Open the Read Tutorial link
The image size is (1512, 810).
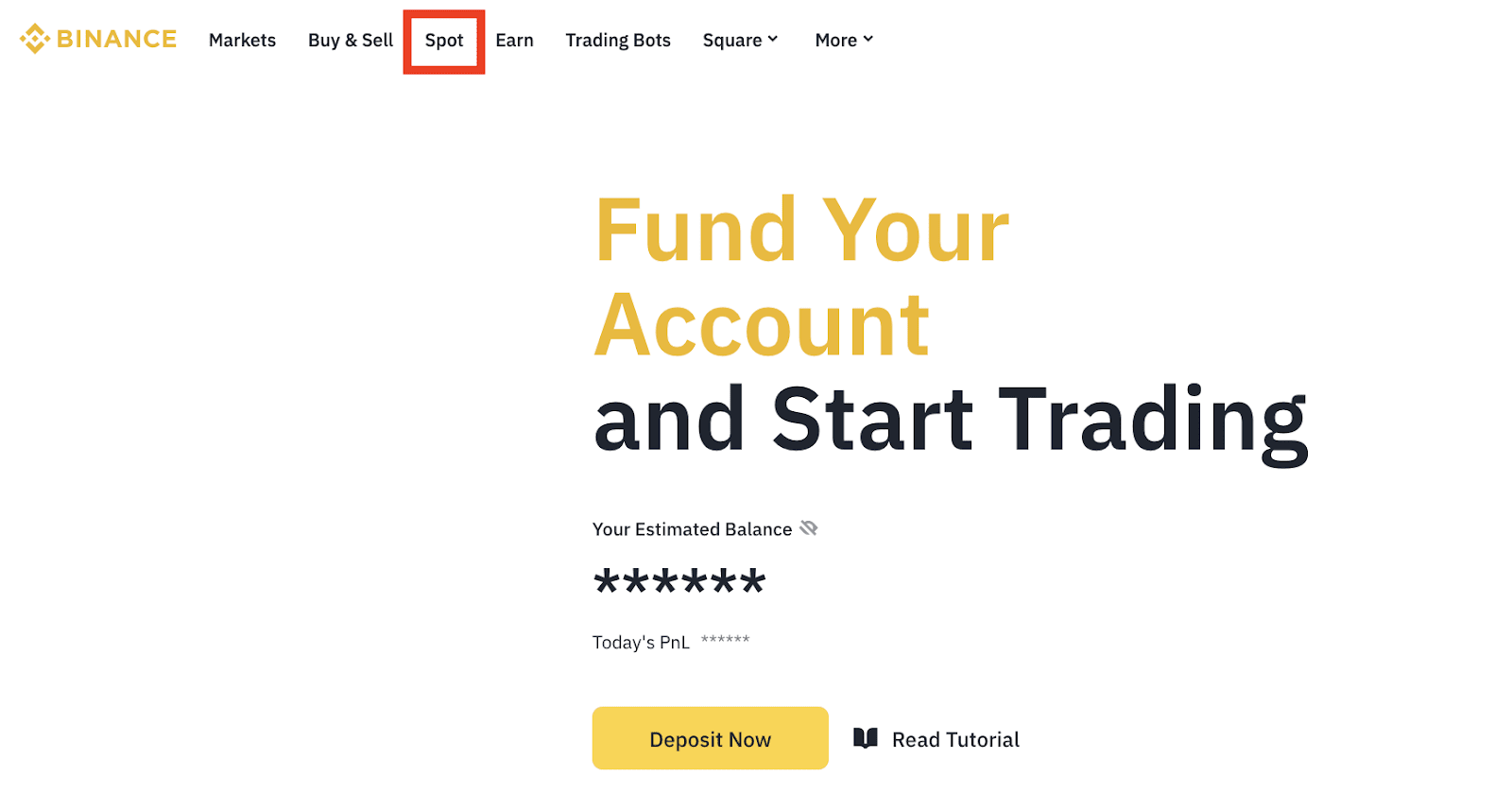955,739
